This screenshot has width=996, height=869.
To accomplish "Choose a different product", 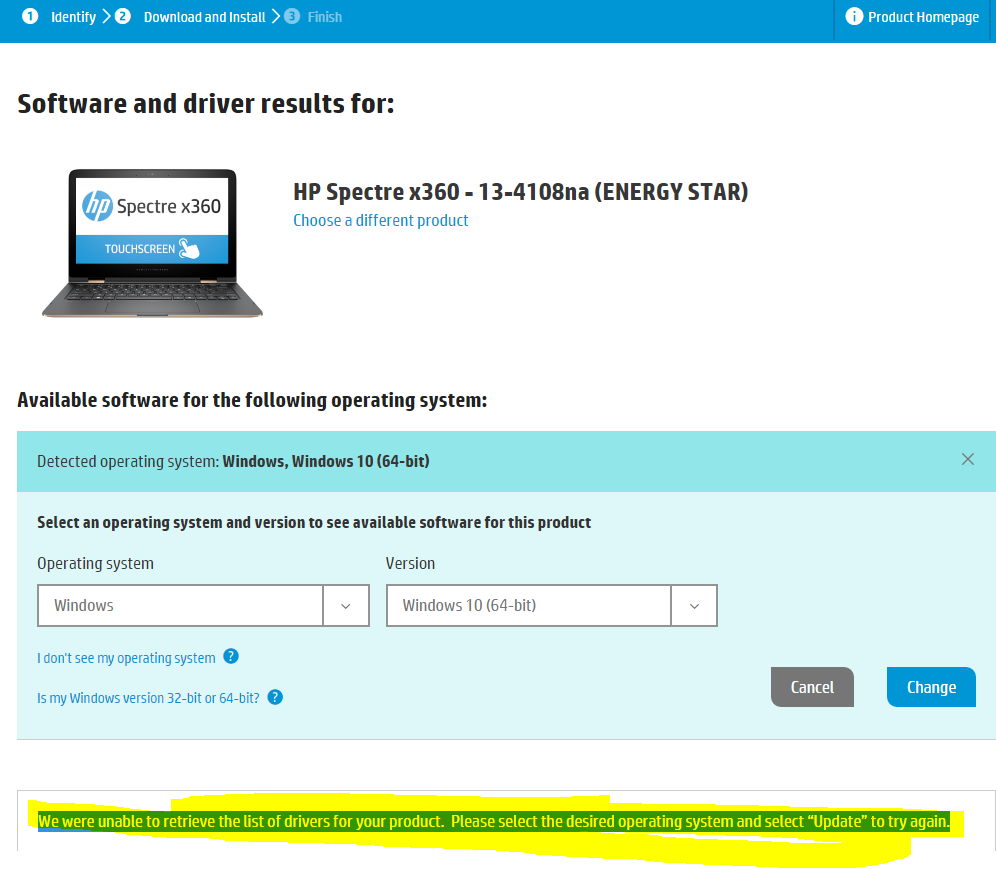I will [x=380, y=220].
